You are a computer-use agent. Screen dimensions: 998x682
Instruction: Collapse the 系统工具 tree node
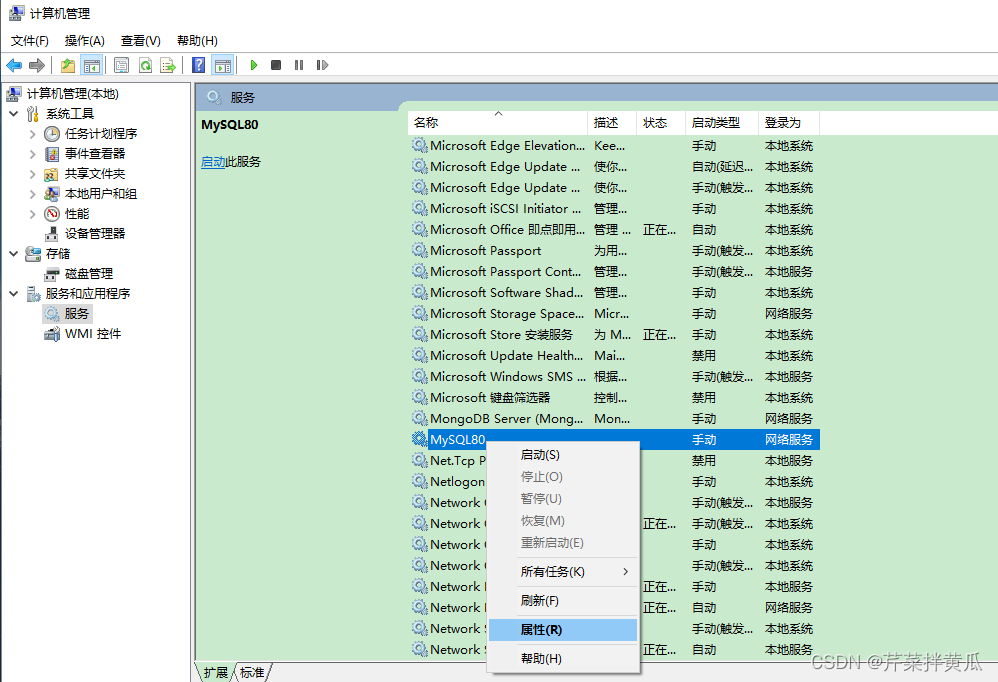[14, 114]
